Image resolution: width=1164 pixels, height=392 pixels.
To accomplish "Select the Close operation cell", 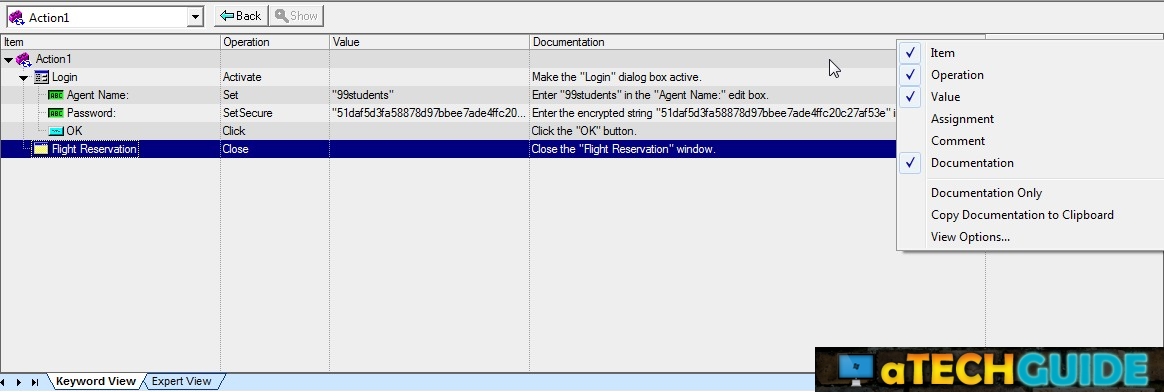I will (x=275, y=148).
